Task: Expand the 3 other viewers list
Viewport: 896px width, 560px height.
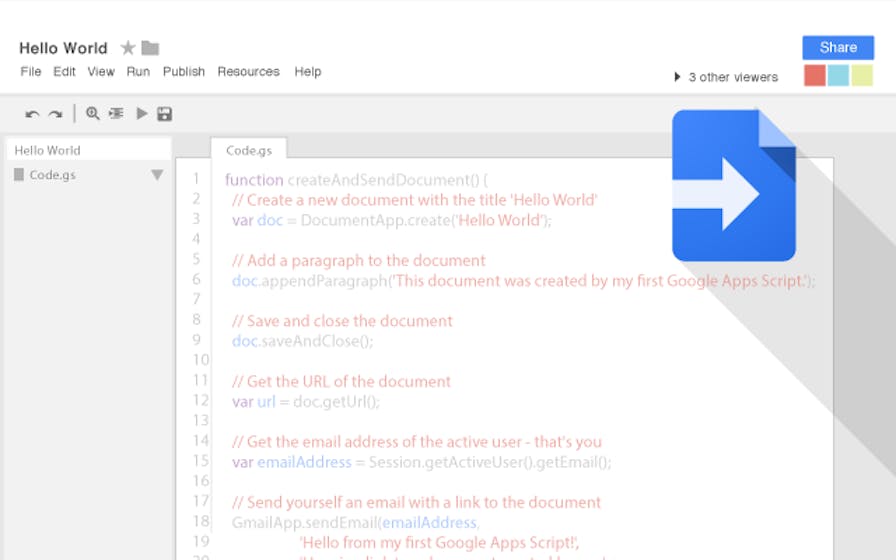Action: [678, 77]
